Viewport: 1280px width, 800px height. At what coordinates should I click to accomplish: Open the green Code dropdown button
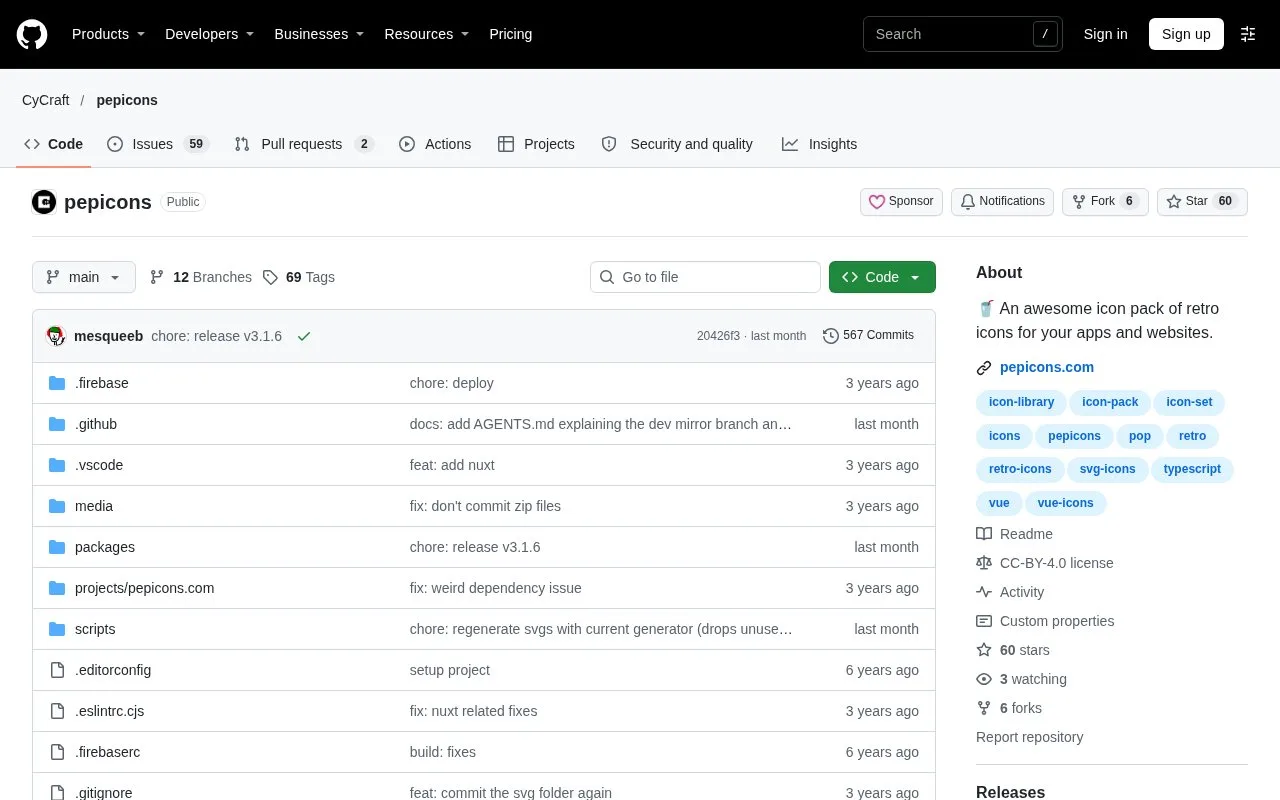[x=882, y=277]
